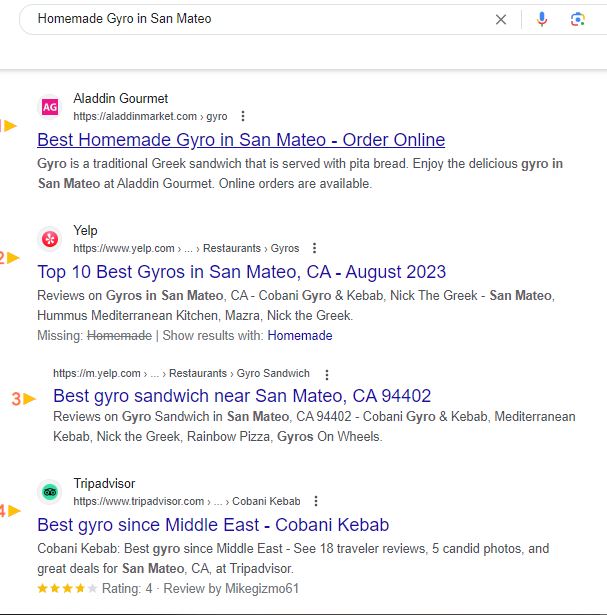Click the Yelp site name text
Screen dimensions: 607x615
click(85, 231)
